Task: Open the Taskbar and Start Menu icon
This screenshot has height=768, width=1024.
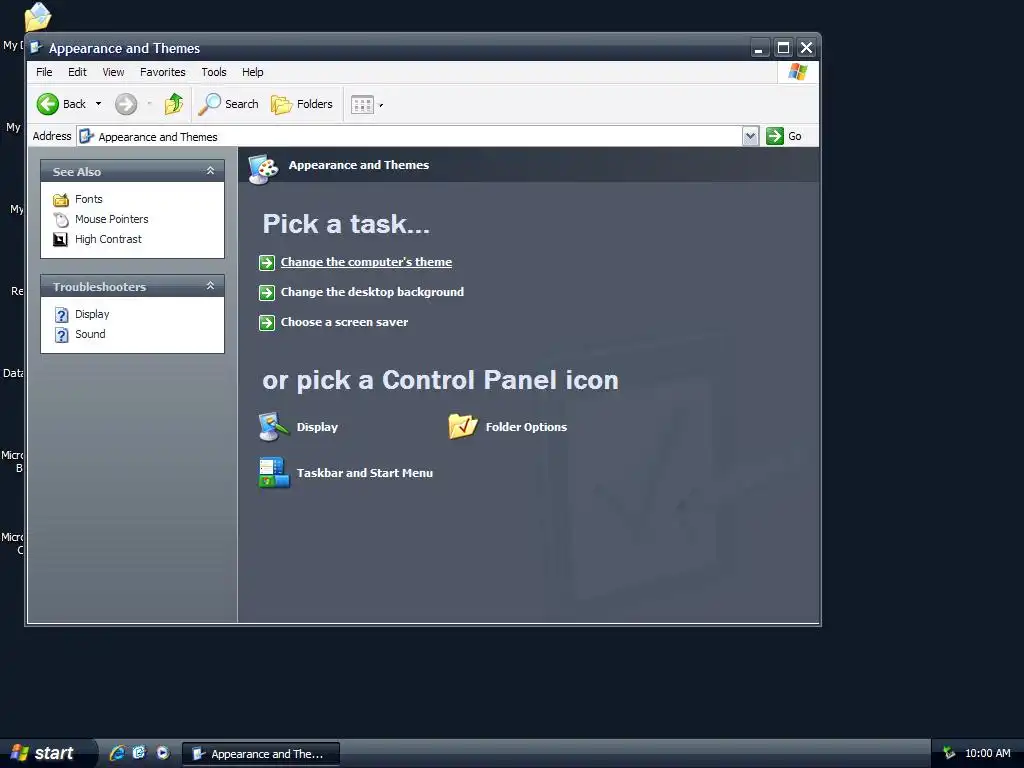Action: [x=274, y=473]
